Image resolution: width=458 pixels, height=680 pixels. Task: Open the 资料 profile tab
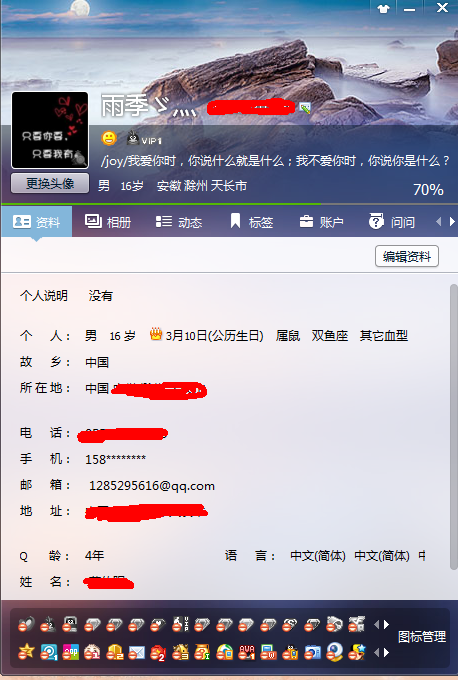36,222
